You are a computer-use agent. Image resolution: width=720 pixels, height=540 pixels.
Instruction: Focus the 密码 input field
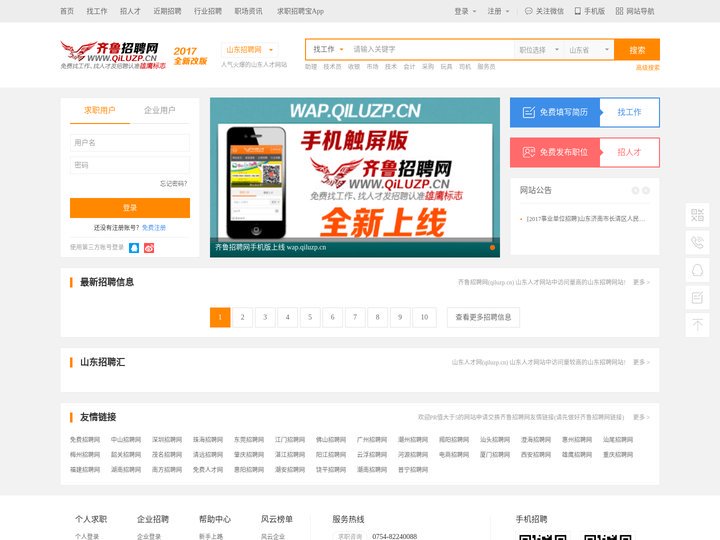(x=130, y=165)
